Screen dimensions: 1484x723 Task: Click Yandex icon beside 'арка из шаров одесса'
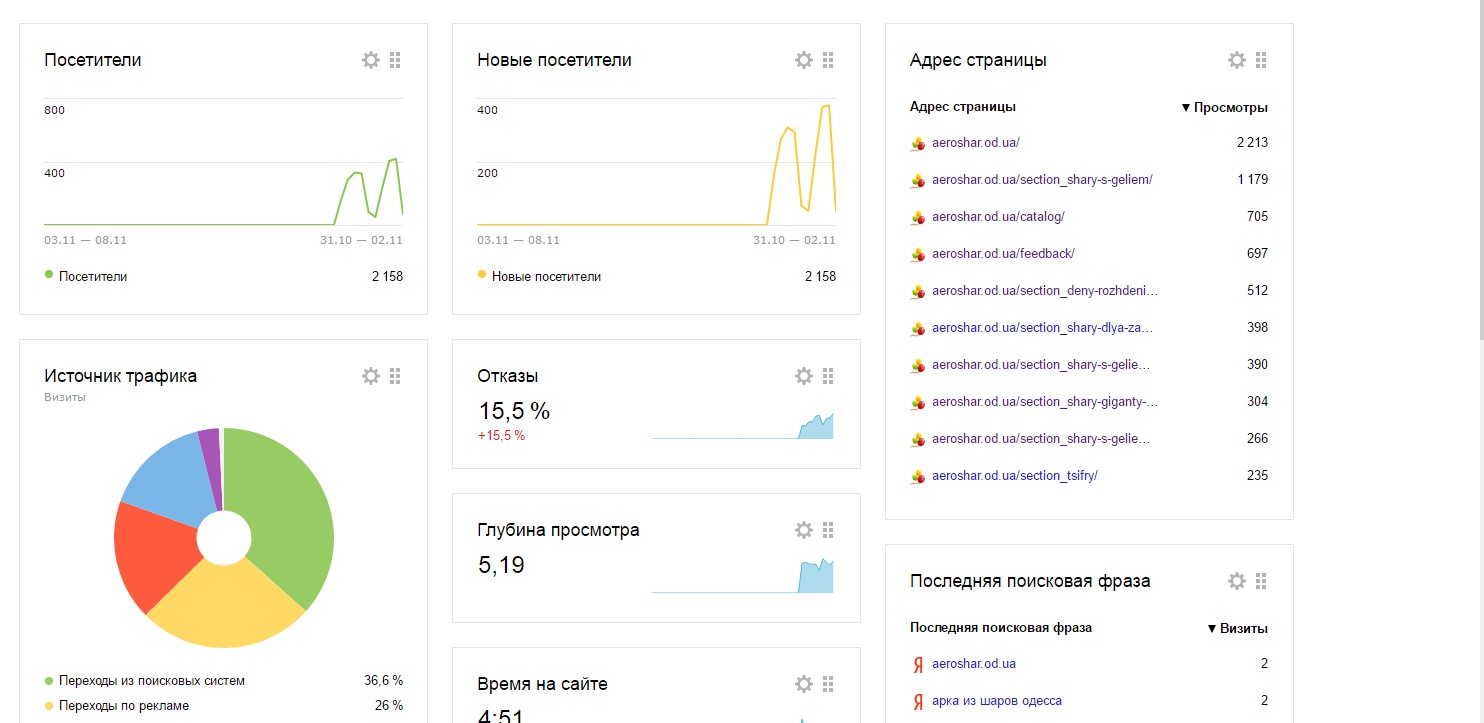(x=918, y=701)
